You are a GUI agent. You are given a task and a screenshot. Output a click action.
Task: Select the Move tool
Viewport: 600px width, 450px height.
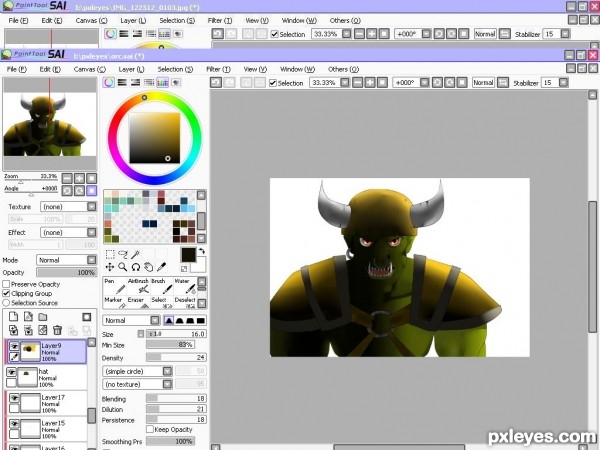pos(110,267)
